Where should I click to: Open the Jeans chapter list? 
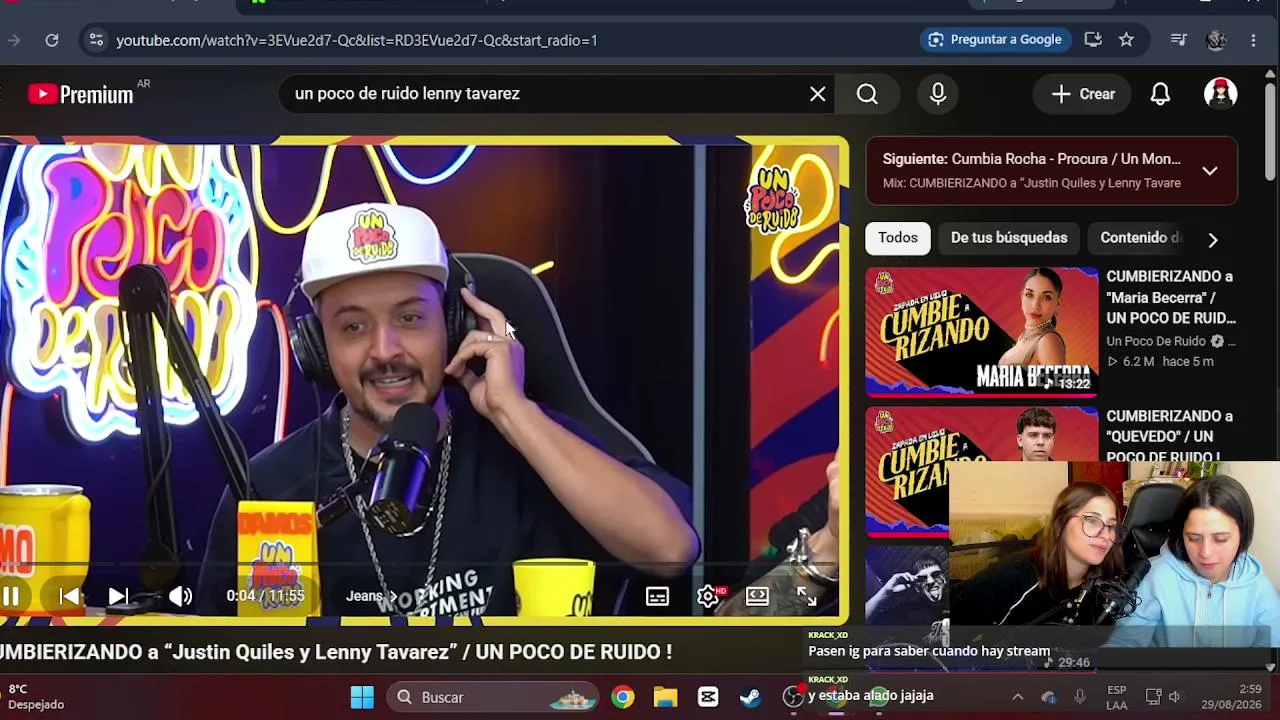[x=371, y=596]
